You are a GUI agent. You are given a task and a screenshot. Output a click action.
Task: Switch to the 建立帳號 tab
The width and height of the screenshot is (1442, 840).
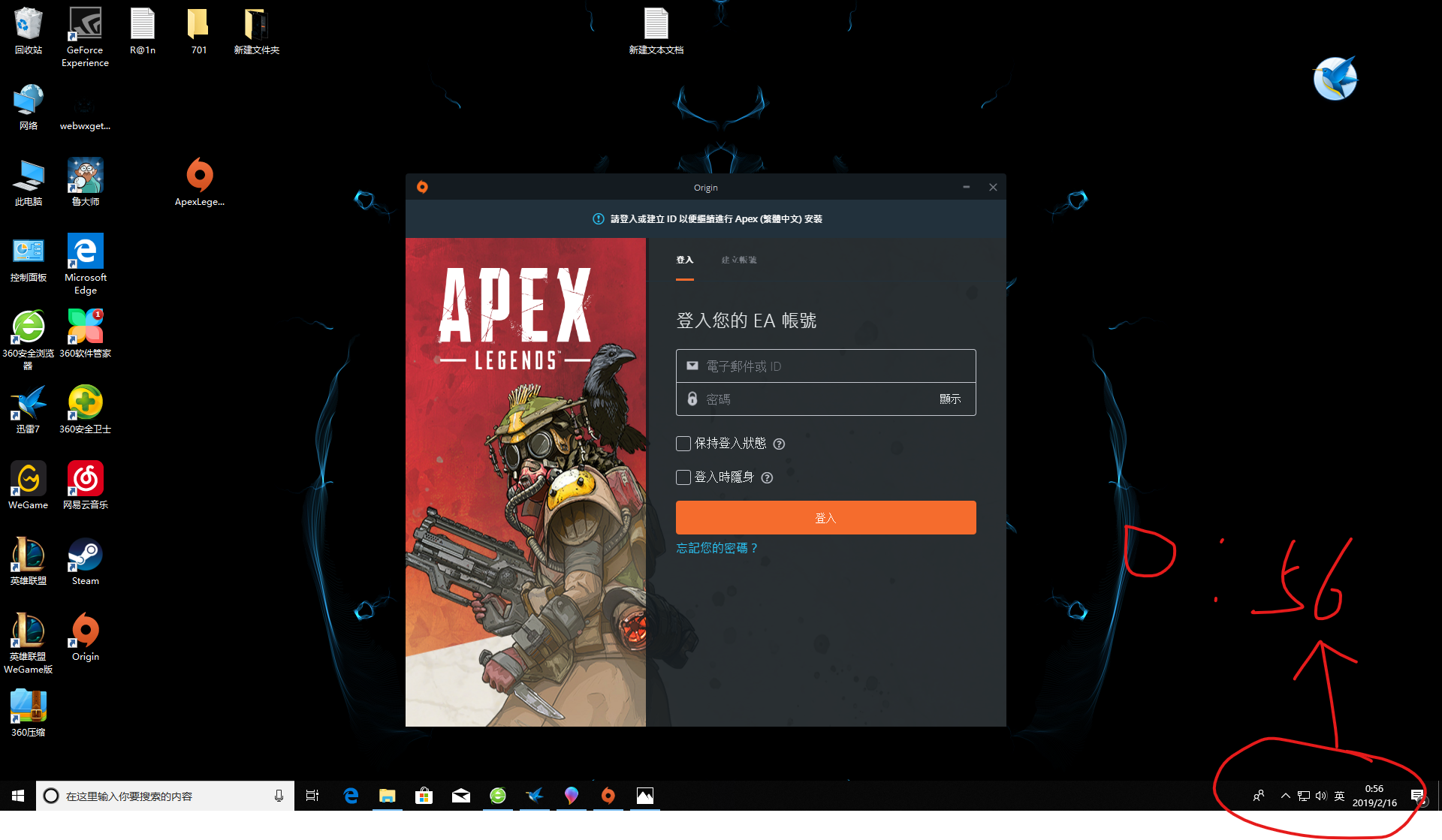[x=739, y=260]
